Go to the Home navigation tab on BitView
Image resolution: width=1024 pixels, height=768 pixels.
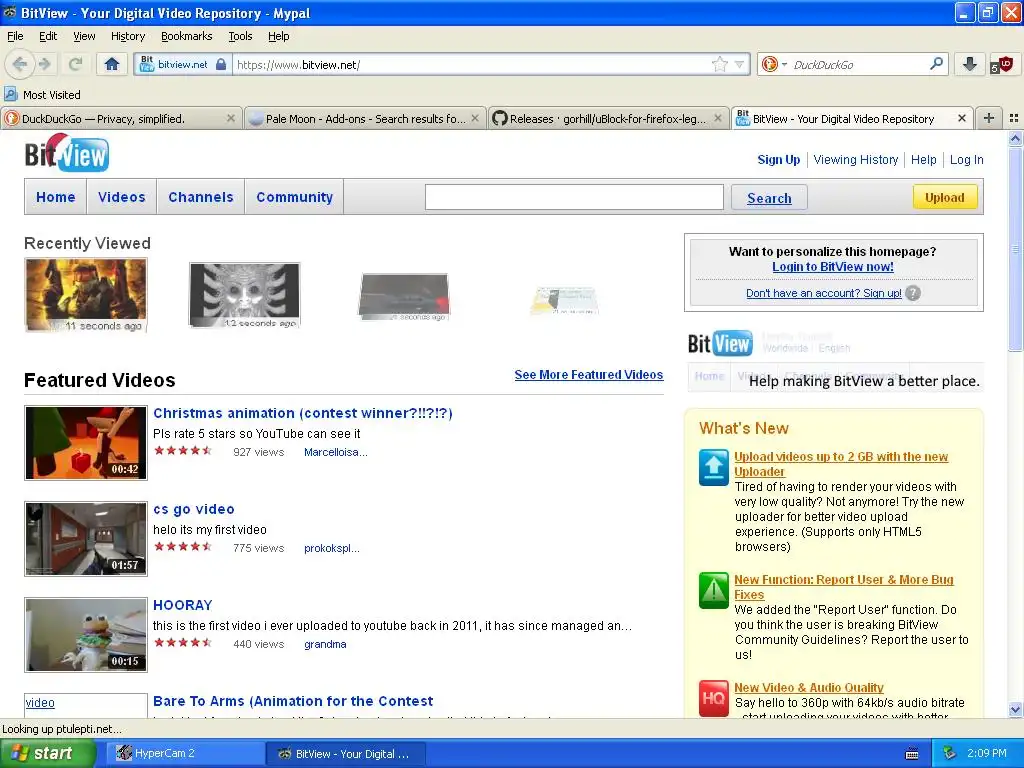[x=56, y=197]
